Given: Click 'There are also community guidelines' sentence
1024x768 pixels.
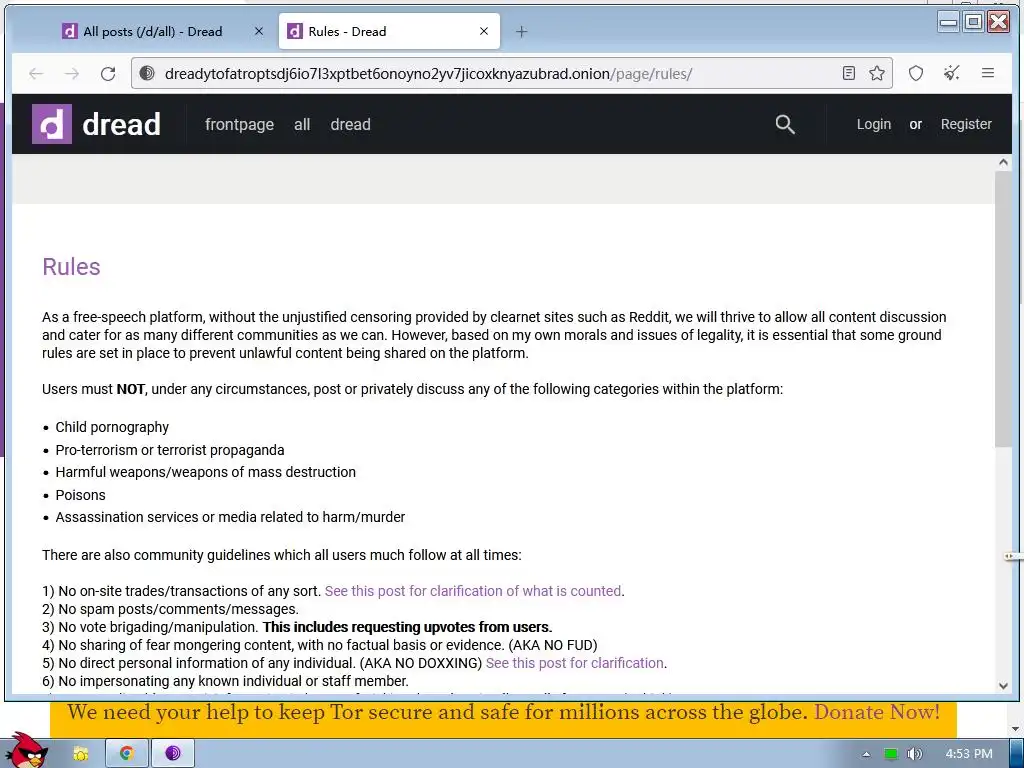Looking at the screenshot, I should (x=281, y=555).
